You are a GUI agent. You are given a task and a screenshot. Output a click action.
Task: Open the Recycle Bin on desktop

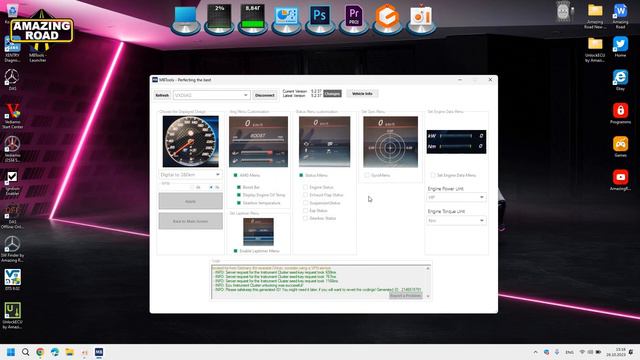click(11, 12)
